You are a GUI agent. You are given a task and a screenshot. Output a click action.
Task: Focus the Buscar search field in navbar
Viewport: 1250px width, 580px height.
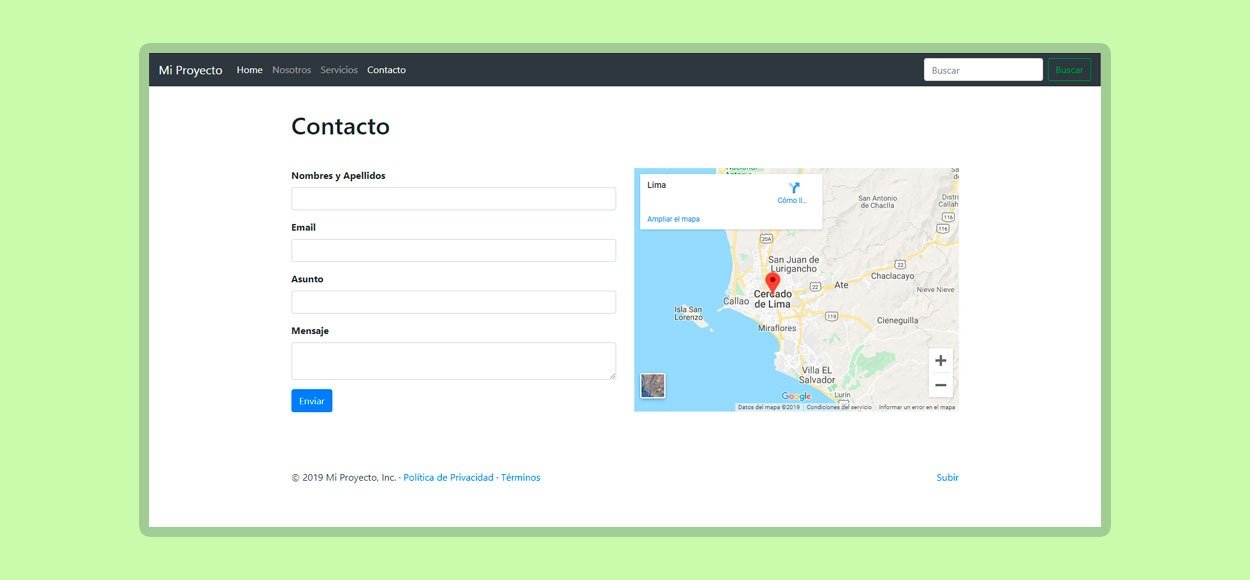pyautogui.click(x=983, y=70)
